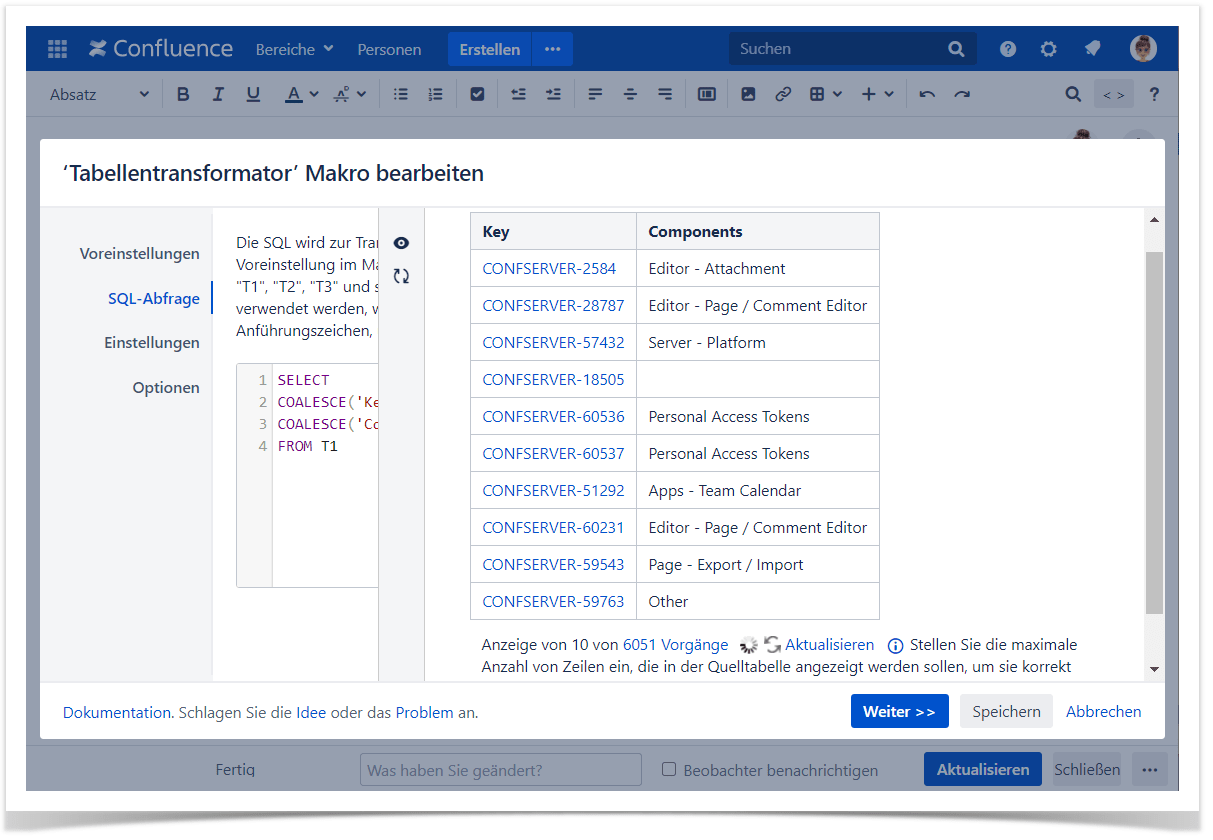
Task: Insert an image from the toolbar
Action: click(748, 93)
